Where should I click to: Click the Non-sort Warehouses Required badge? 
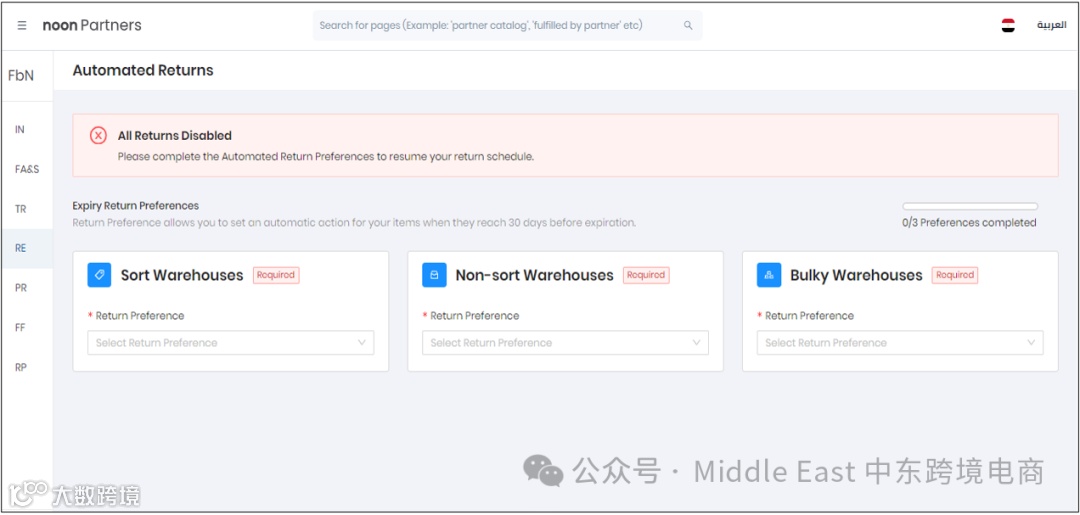(646, 275)
